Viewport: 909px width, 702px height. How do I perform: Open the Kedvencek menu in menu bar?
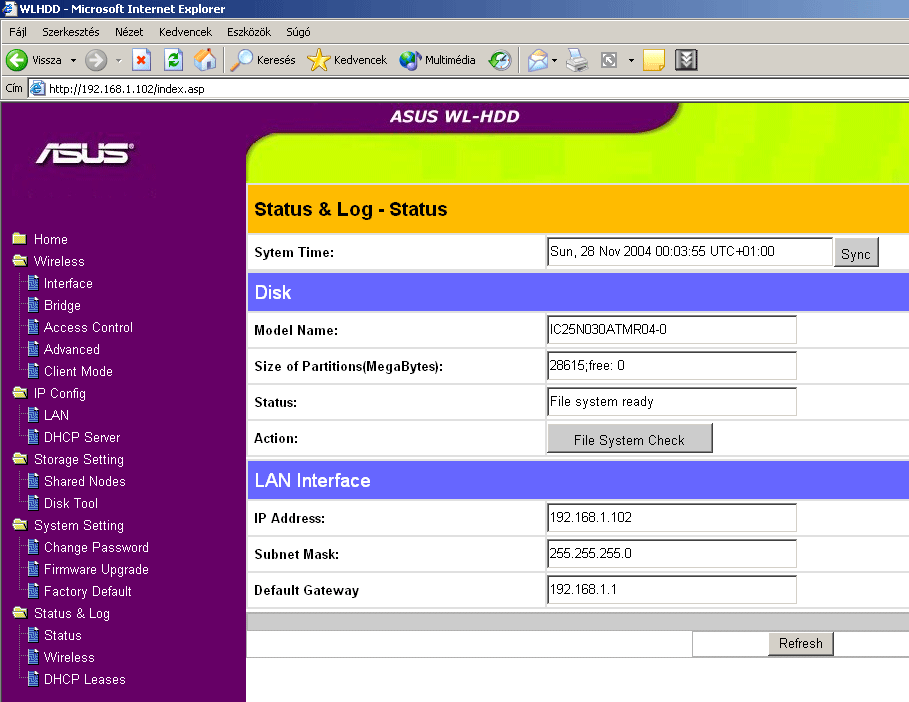coord(186,32)
